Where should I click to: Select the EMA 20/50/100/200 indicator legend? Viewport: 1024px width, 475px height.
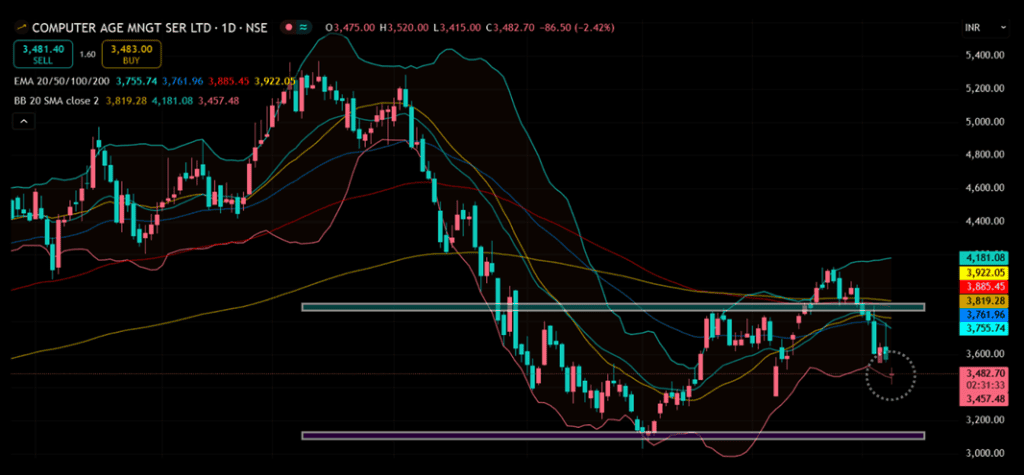click(x=62, y=81)
